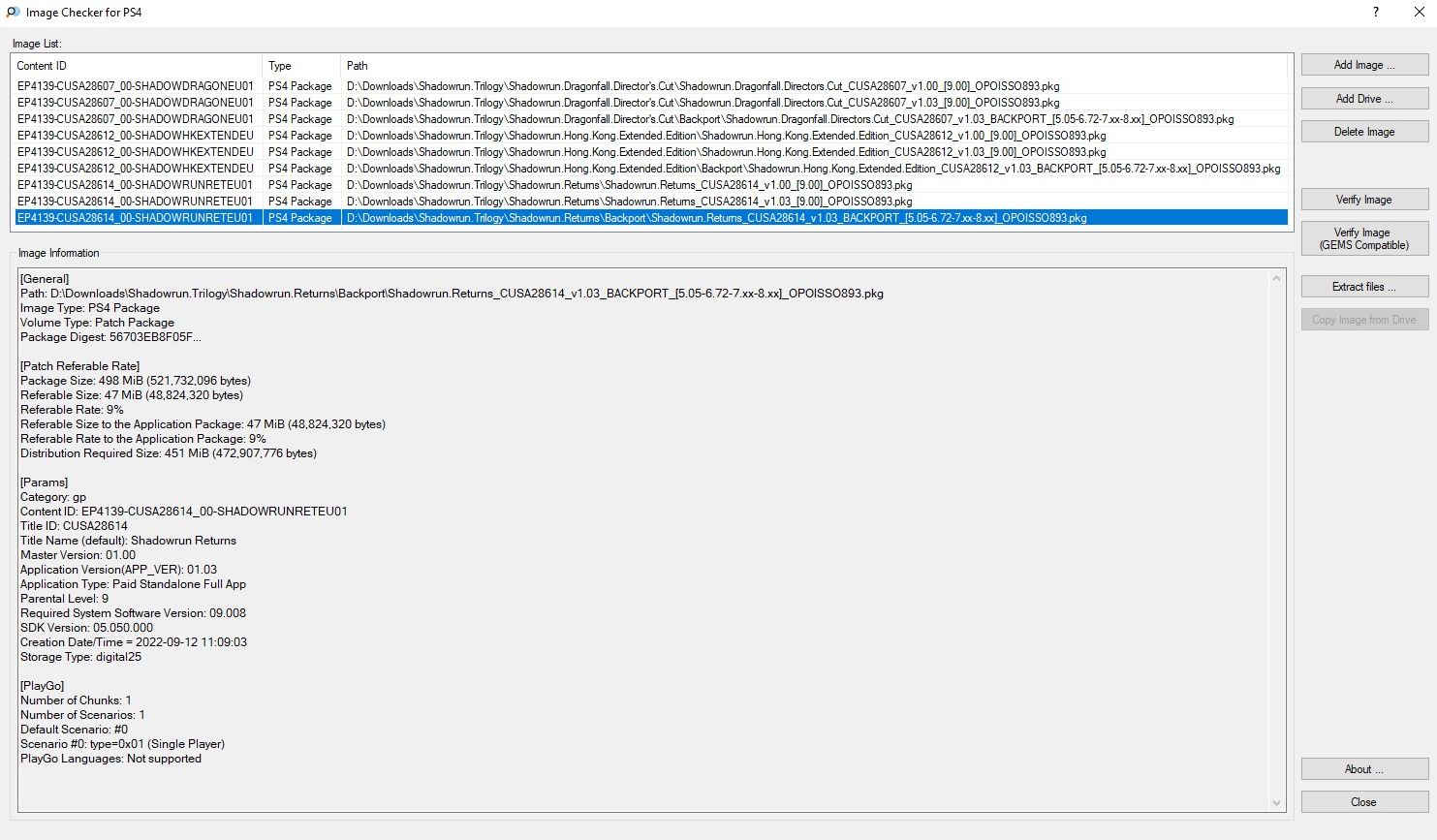Click the Package Size 498 MiB line
Viewport: 1437px width, 840px height.
click(136, 381)
